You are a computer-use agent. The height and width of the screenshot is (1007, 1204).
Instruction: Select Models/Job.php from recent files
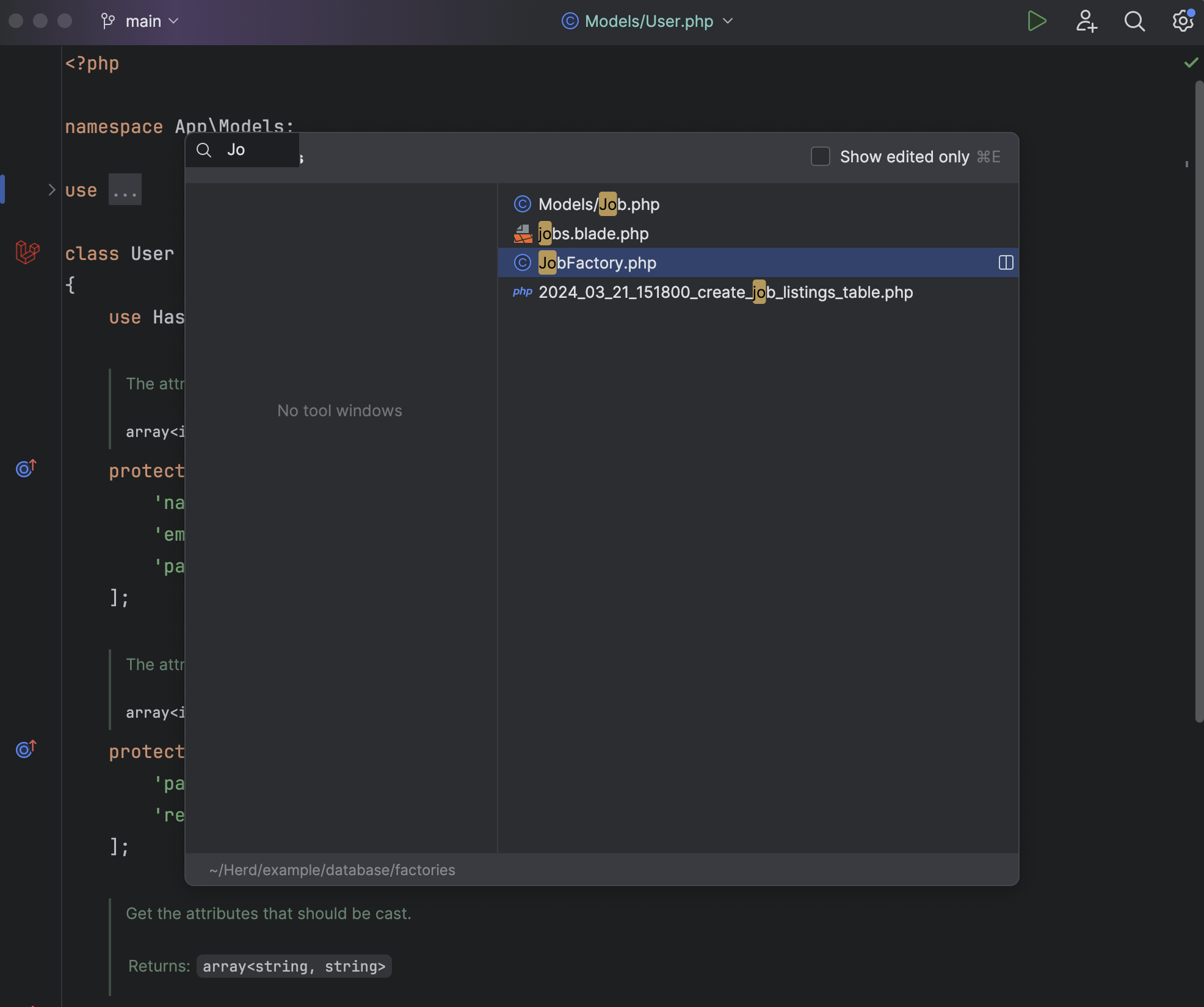click(598, 204)
